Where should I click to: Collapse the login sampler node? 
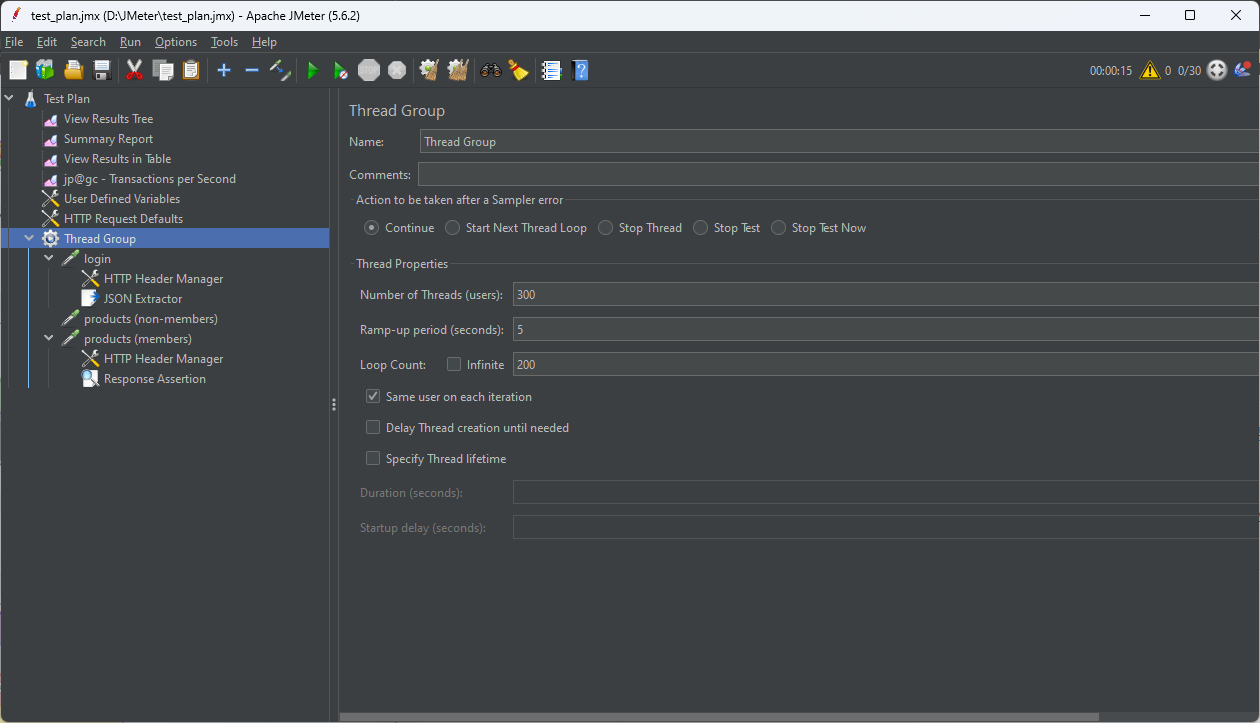pos(49,258)
